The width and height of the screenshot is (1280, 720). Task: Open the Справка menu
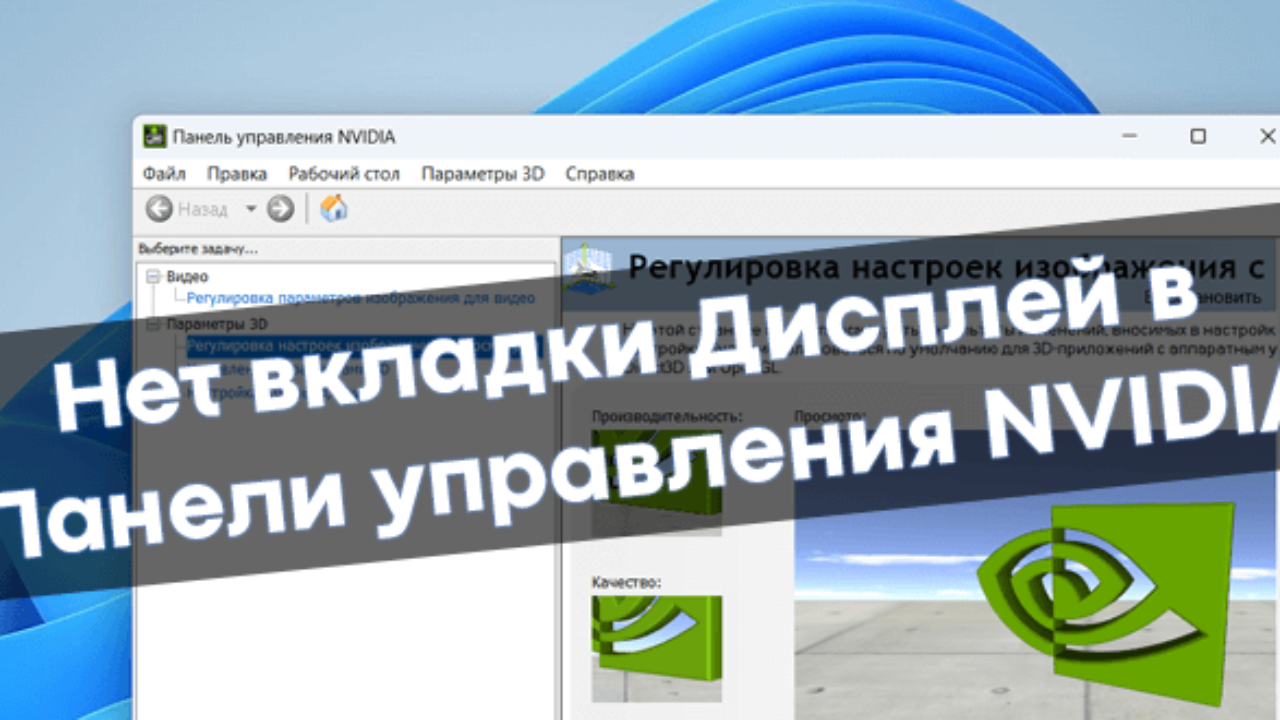pos(600,173)
